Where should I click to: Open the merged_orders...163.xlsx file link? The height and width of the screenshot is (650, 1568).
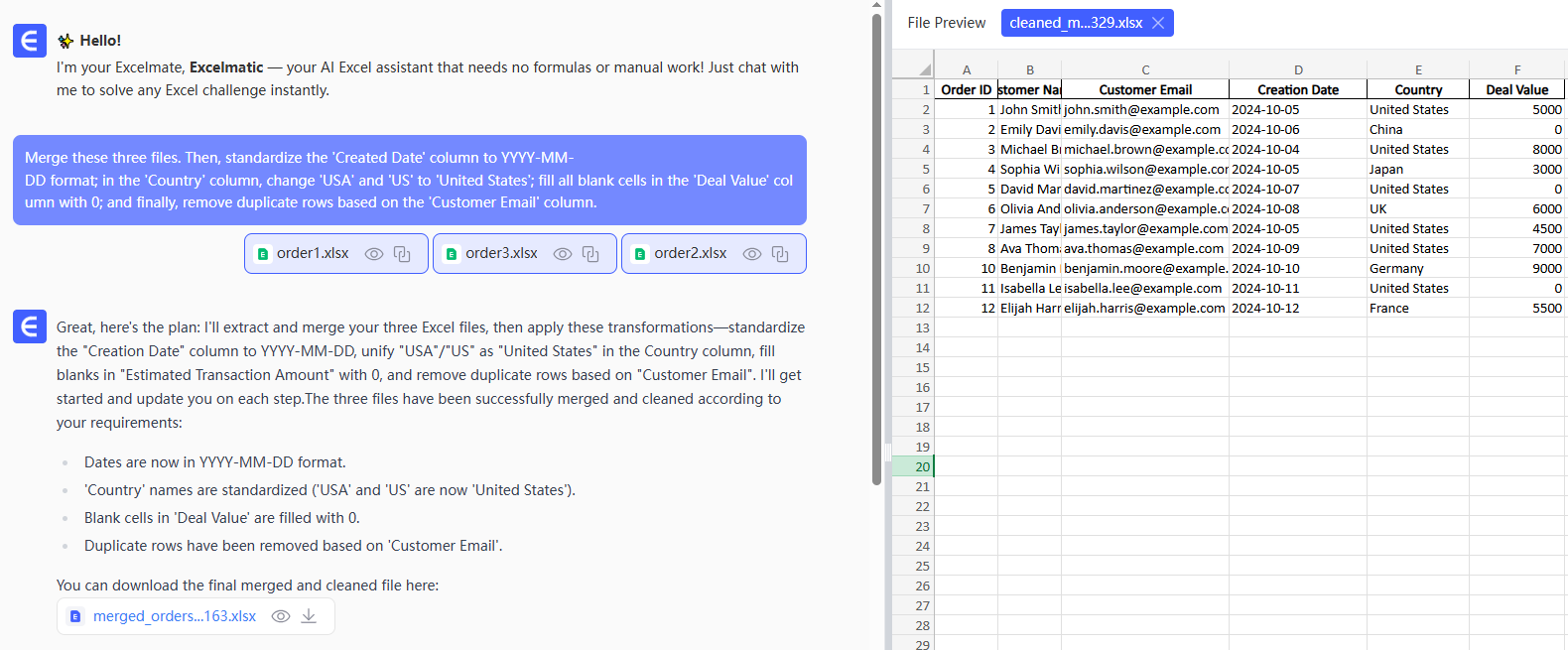coord(175,616)
